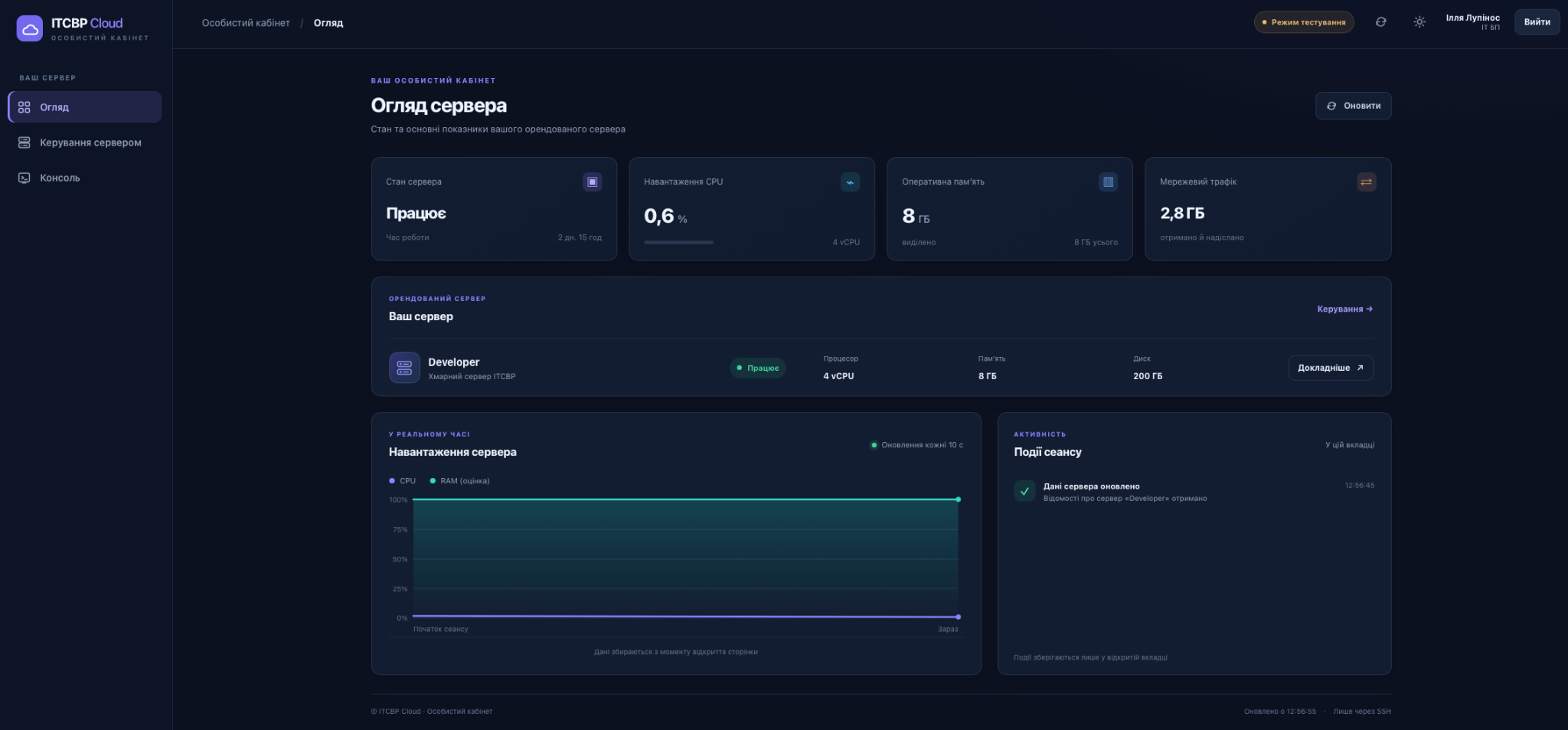The width and height of the screenshot is (1568, 730).
Task: Click the Вийти logout button
Action: coord(1537,22)
